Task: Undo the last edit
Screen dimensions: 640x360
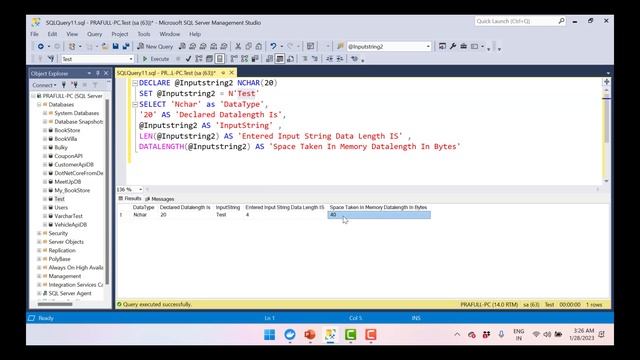Action: pos(273,47)
